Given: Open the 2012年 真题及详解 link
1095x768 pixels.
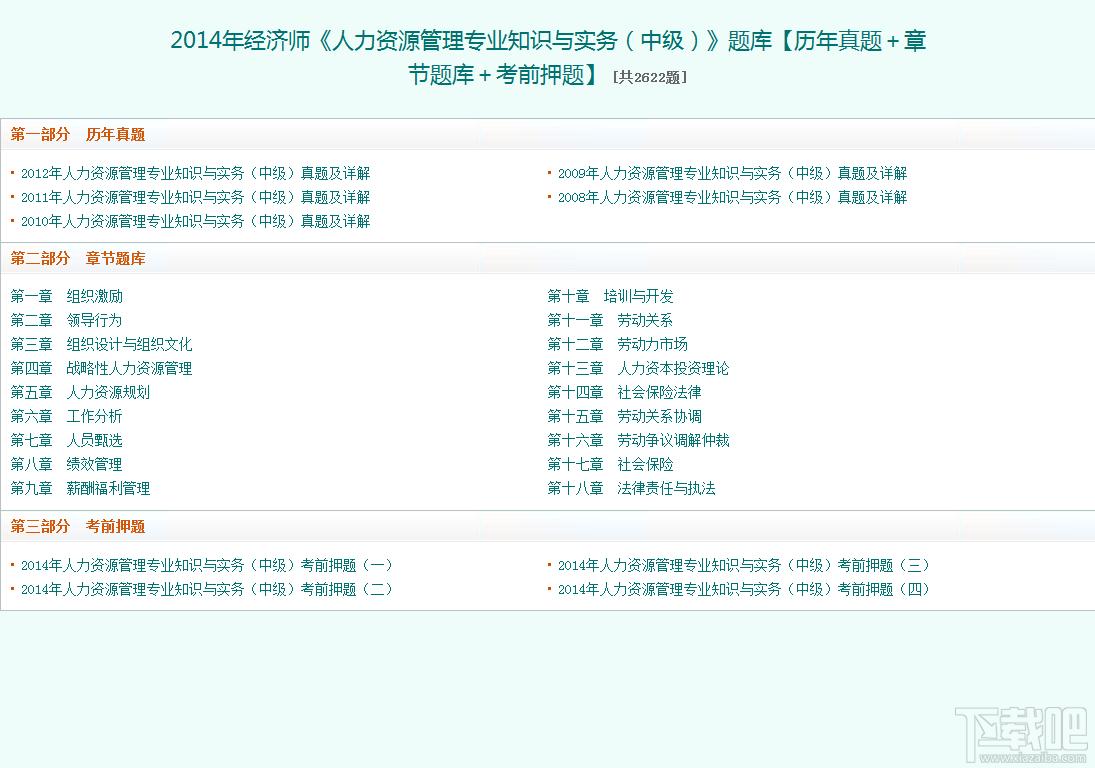Looking at the screenshot, I should [196, 173].
